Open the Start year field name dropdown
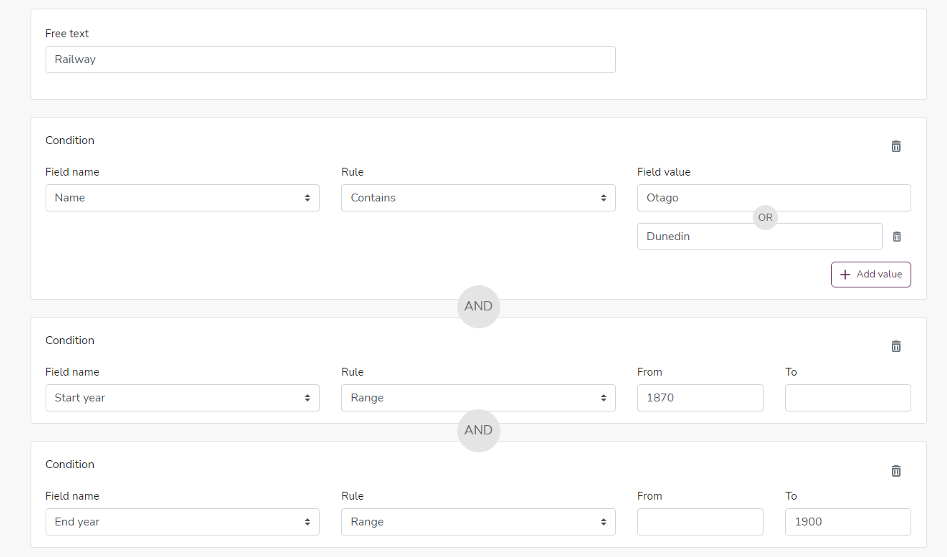This screenshot has width=947, height=557. pyautogui.click(x=182, y=398)
